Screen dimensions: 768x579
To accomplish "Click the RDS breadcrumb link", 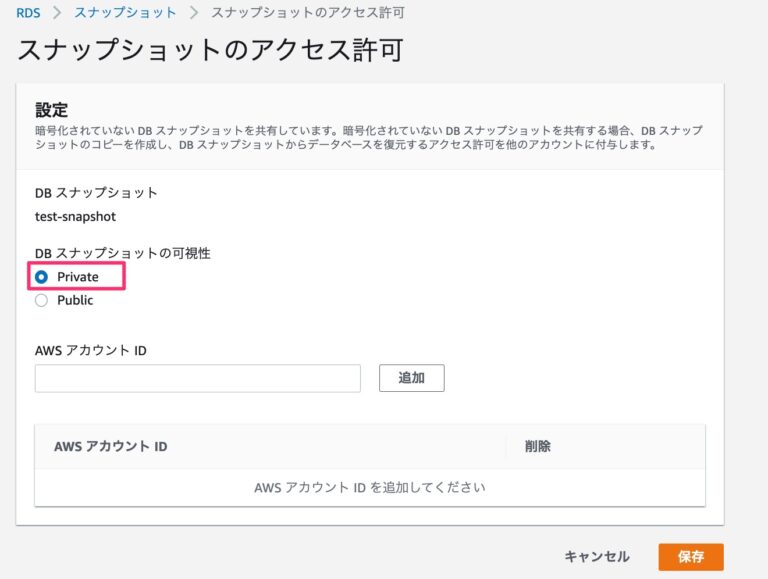I will pyautogui.click(x=27, y=12).
